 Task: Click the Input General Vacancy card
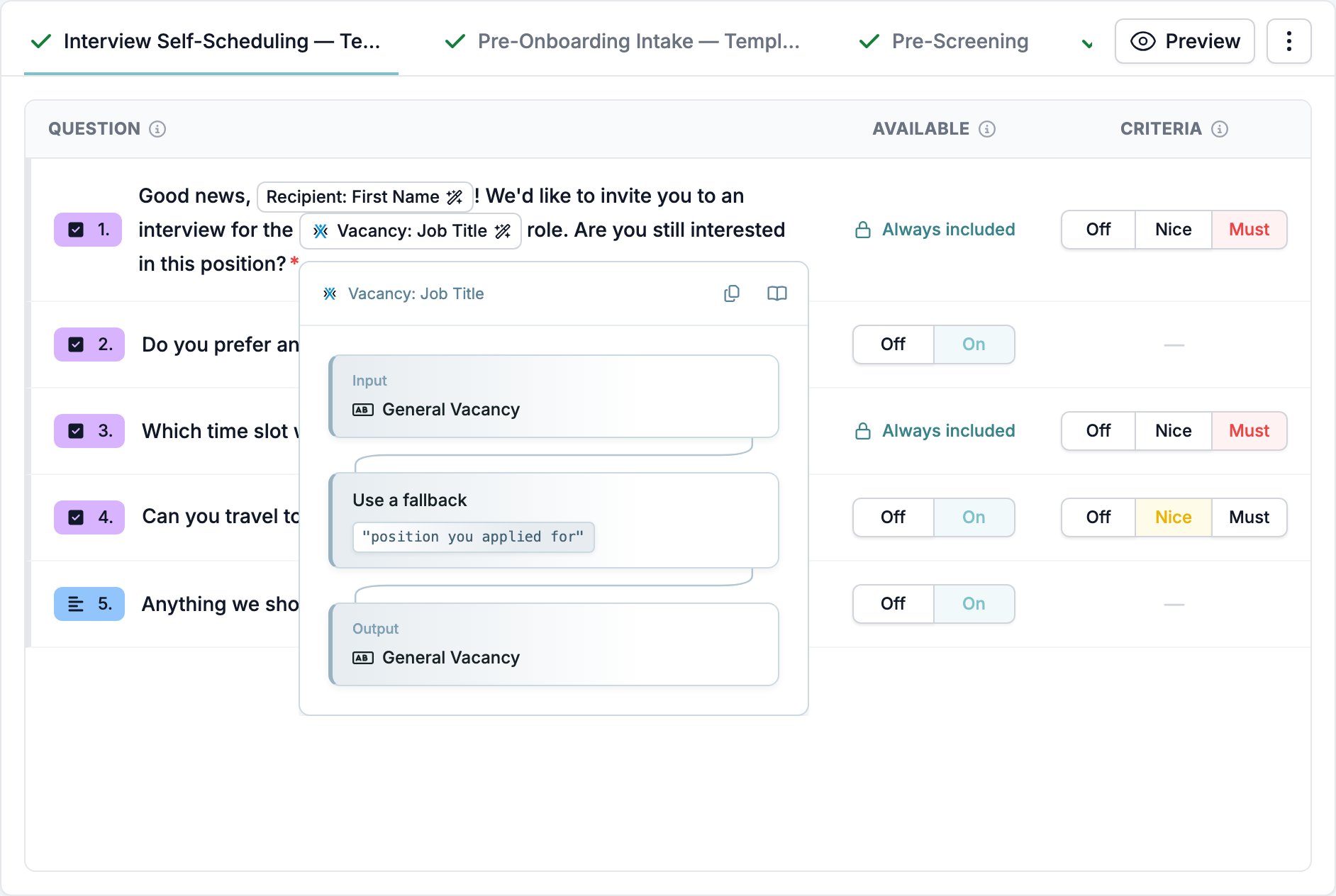point(554,396)
